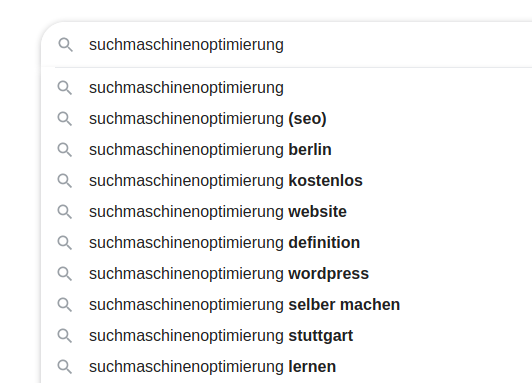Select the suchmaschinenoptimierung kostenlos suggestion
The height and width of the screenshot is (383, 532).
[x=286, y=181]
